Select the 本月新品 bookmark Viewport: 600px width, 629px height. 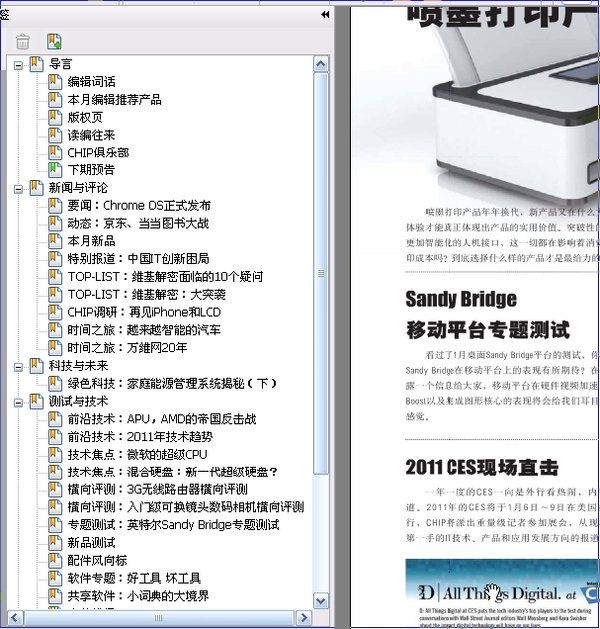tap(91, 241)
